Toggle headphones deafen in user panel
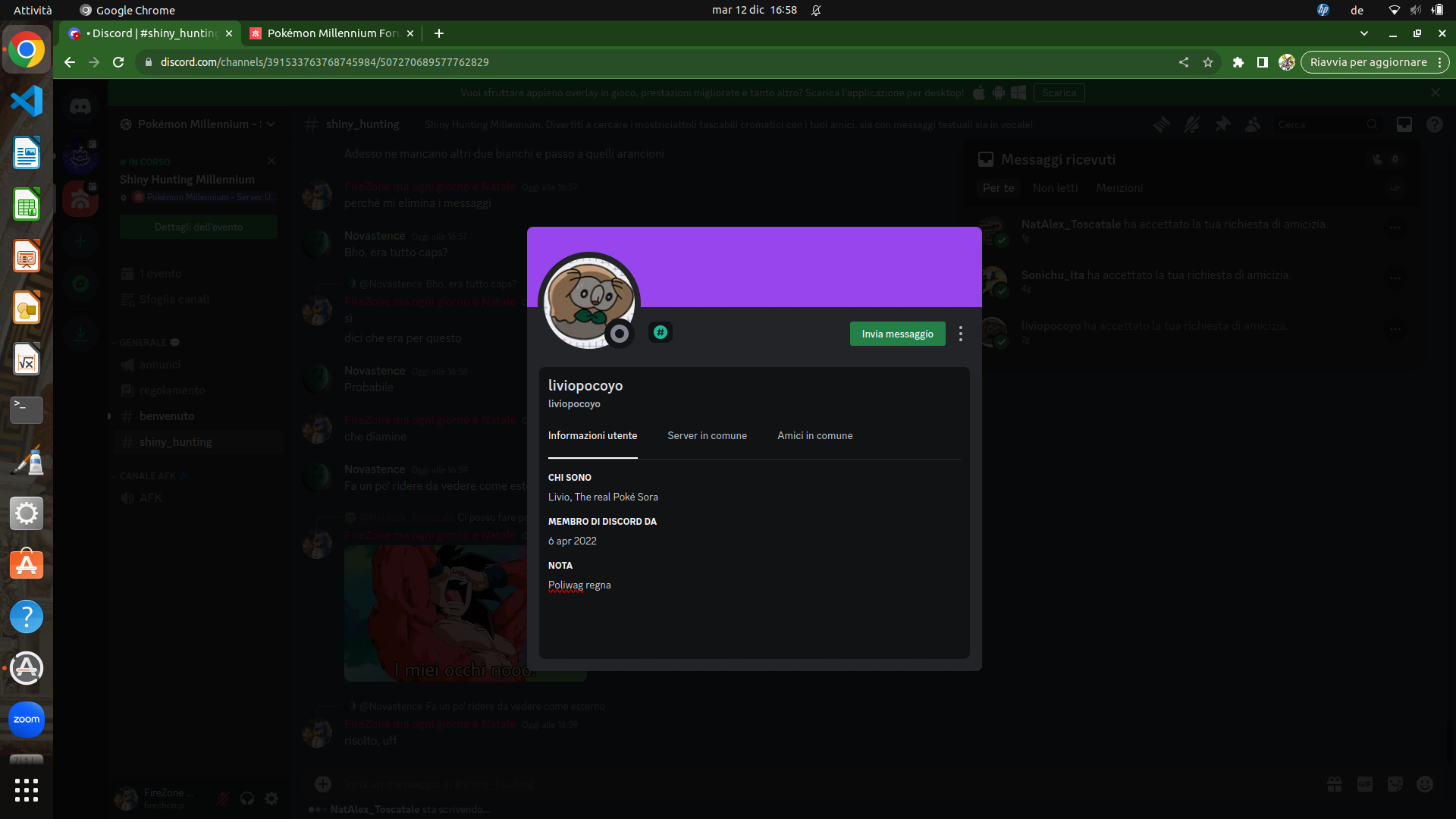Screen dimensions: 1456x819 (247, 798)
